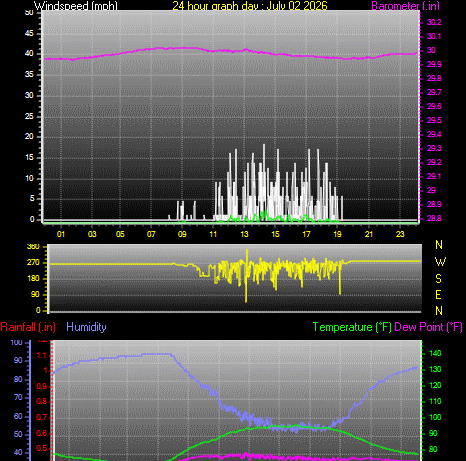The image size is (466, 461).
Task: Click the 29.9 barometer axis value
Action: tap(434, 64)
